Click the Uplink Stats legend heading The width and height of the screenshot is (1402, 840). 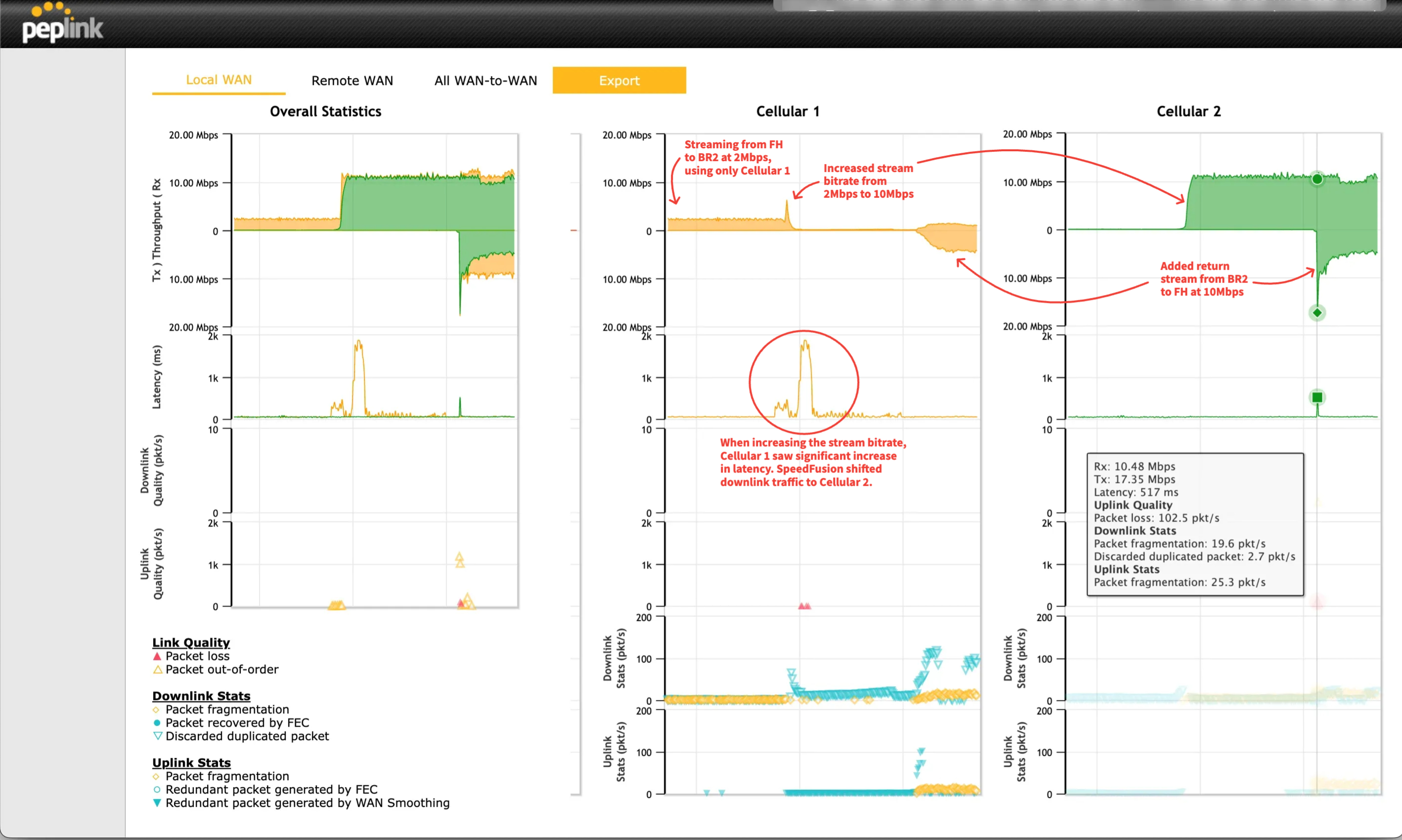click(191, 762)
